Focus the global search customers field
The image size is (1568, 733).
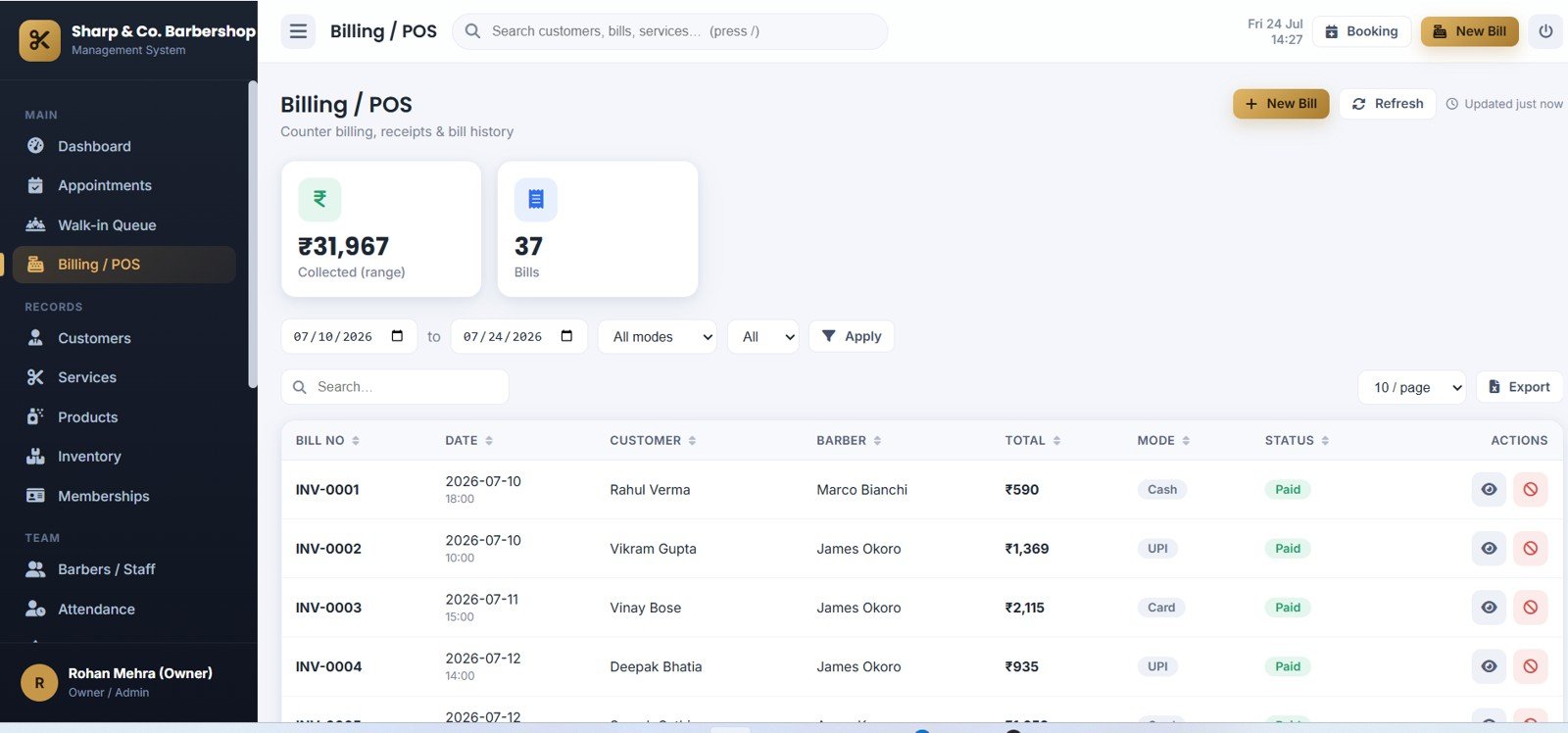click(x=669, y=31)
